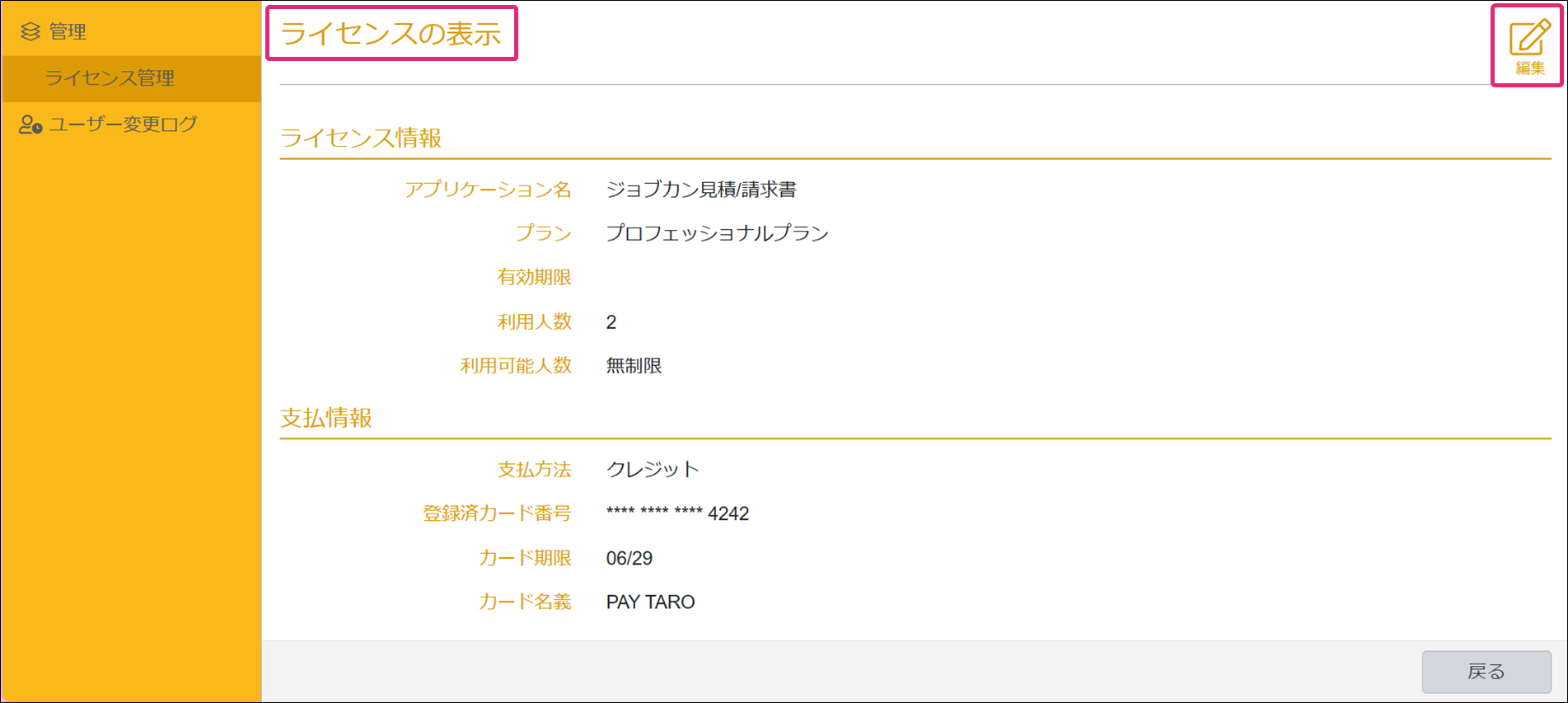Click the 有効期限 field label
The width and height of the screenshot is (1568, 703).
point(534,278)
